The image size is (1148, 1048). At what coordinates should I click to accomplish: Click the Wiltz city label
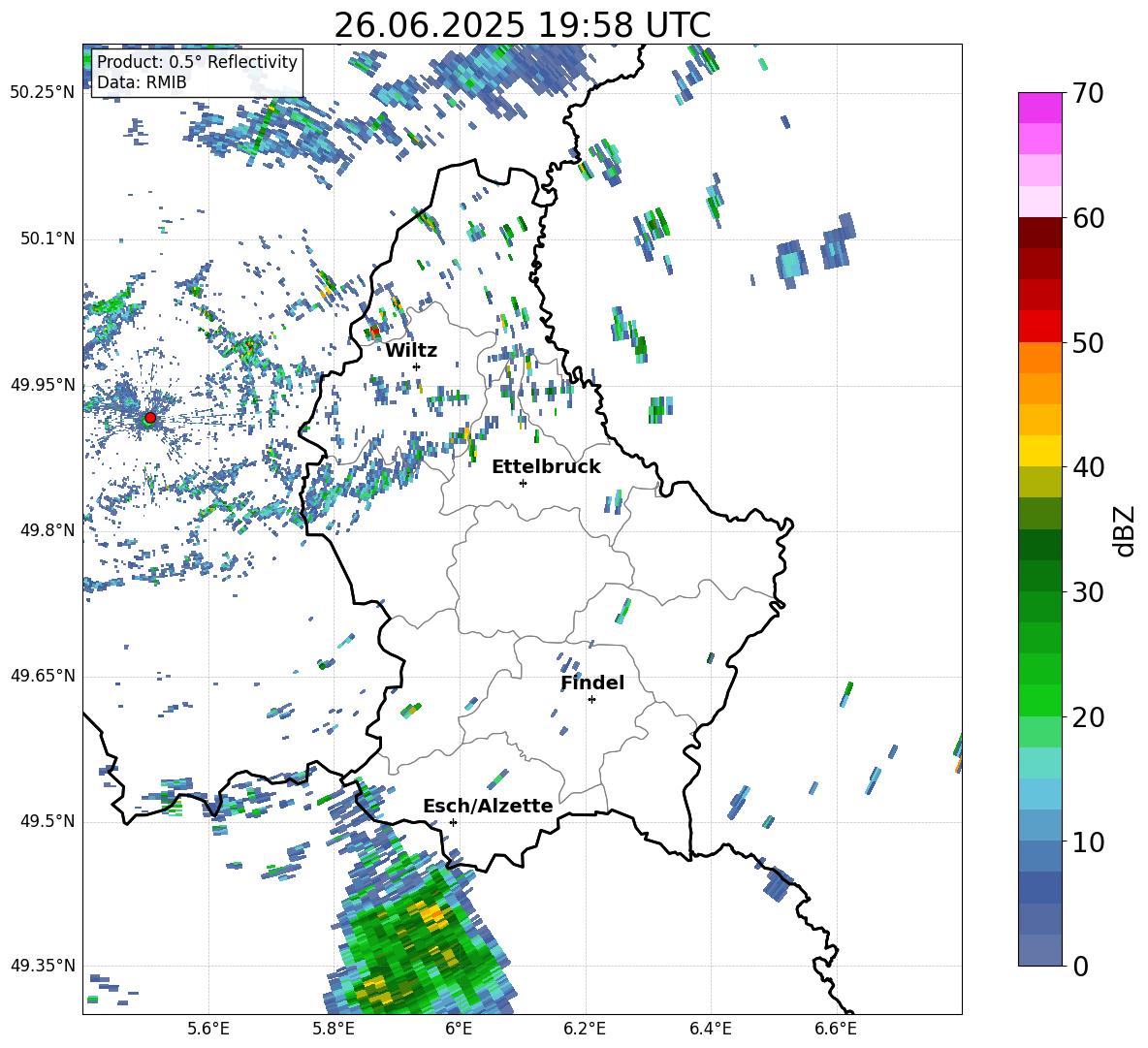coord(411,351)
